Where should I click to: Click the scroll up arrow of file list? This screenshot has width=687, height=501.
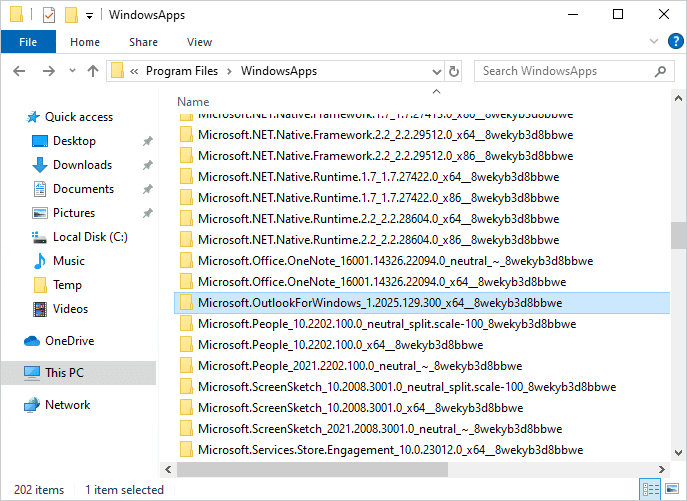click(678, 99)
